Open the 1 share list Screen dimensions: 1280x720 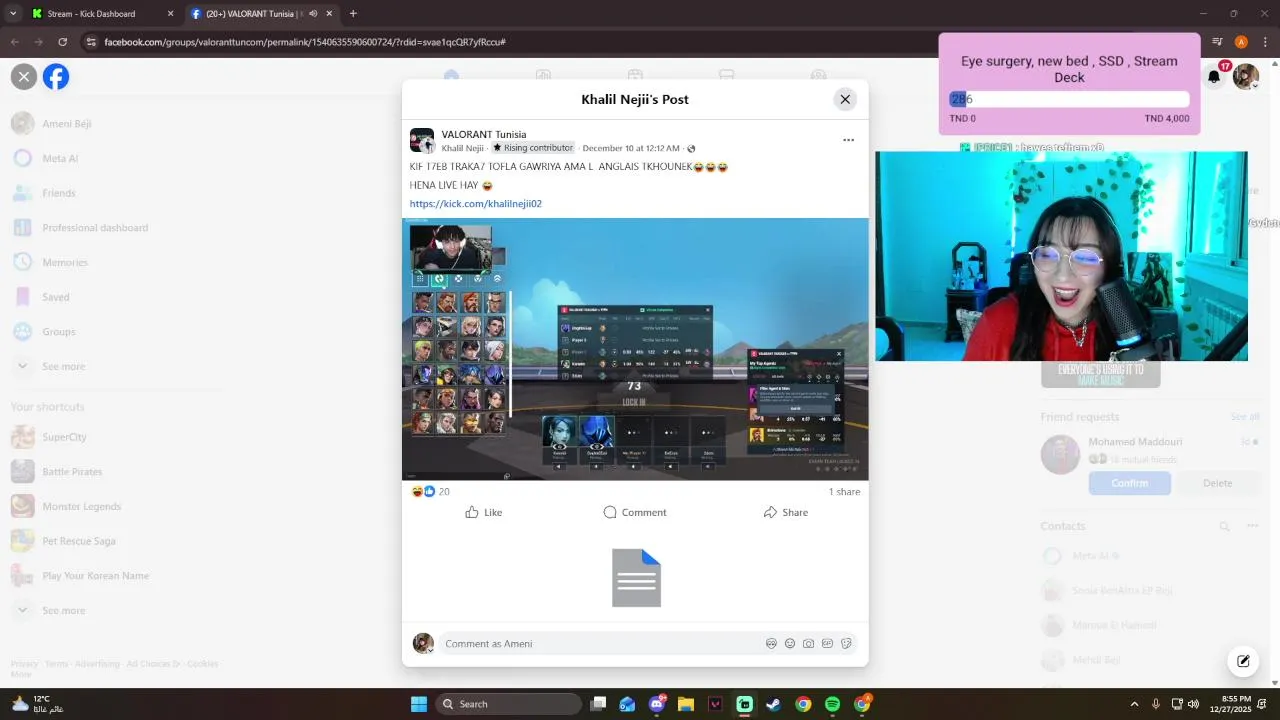(x=844, y=492)
